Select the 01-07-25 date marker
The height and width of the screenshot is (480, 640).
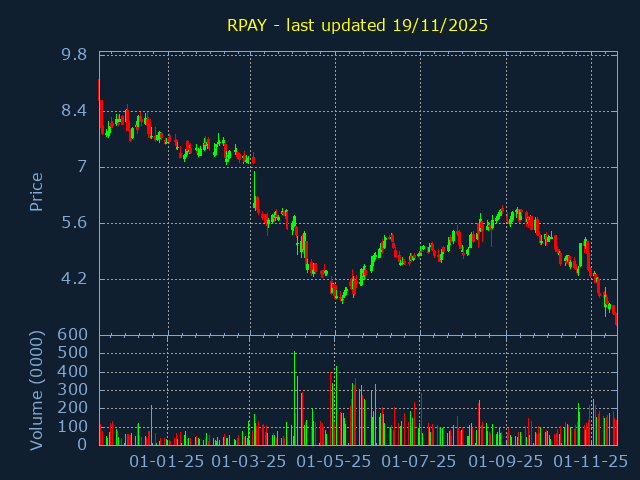point(420,461)
